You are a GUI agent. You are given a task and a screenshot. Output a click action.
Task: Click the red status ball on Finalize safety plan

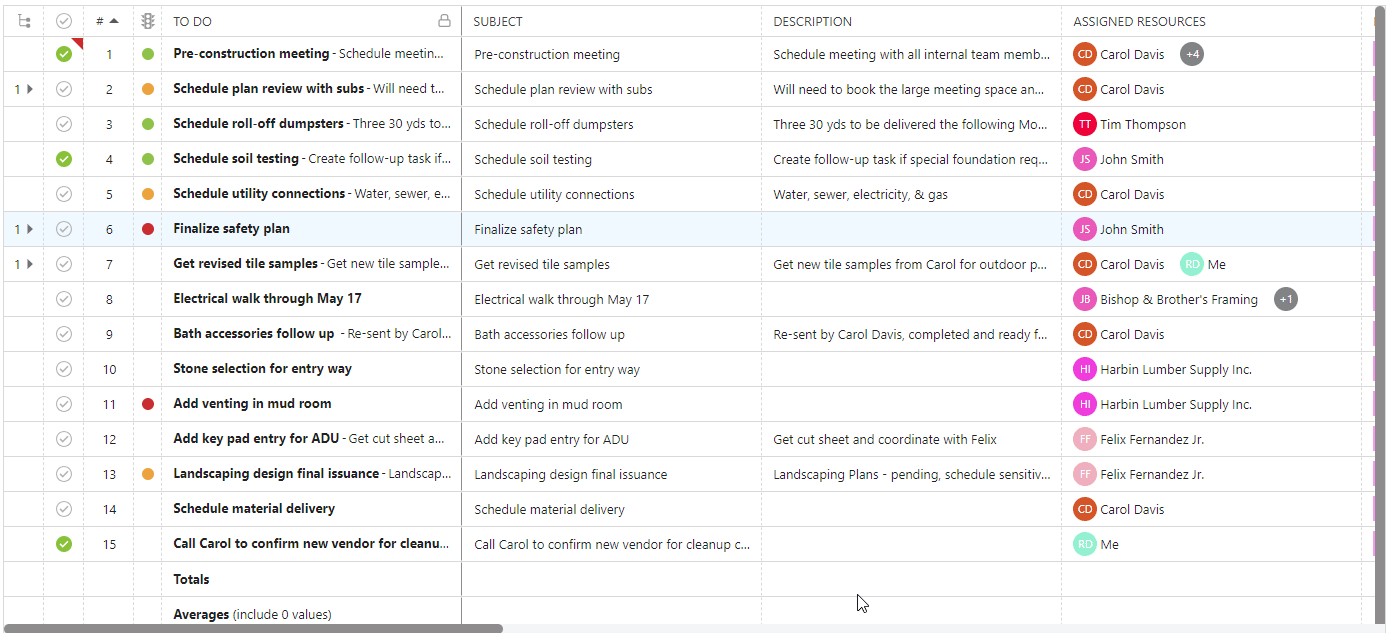148,229
